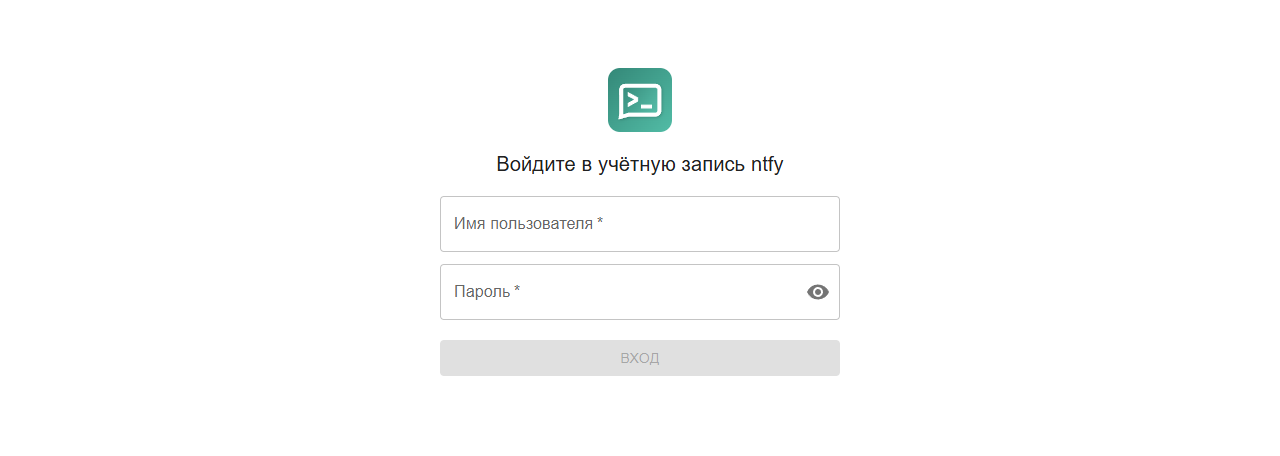
Task: Show password using the eye icon
Action: click(x=818, y=292)
